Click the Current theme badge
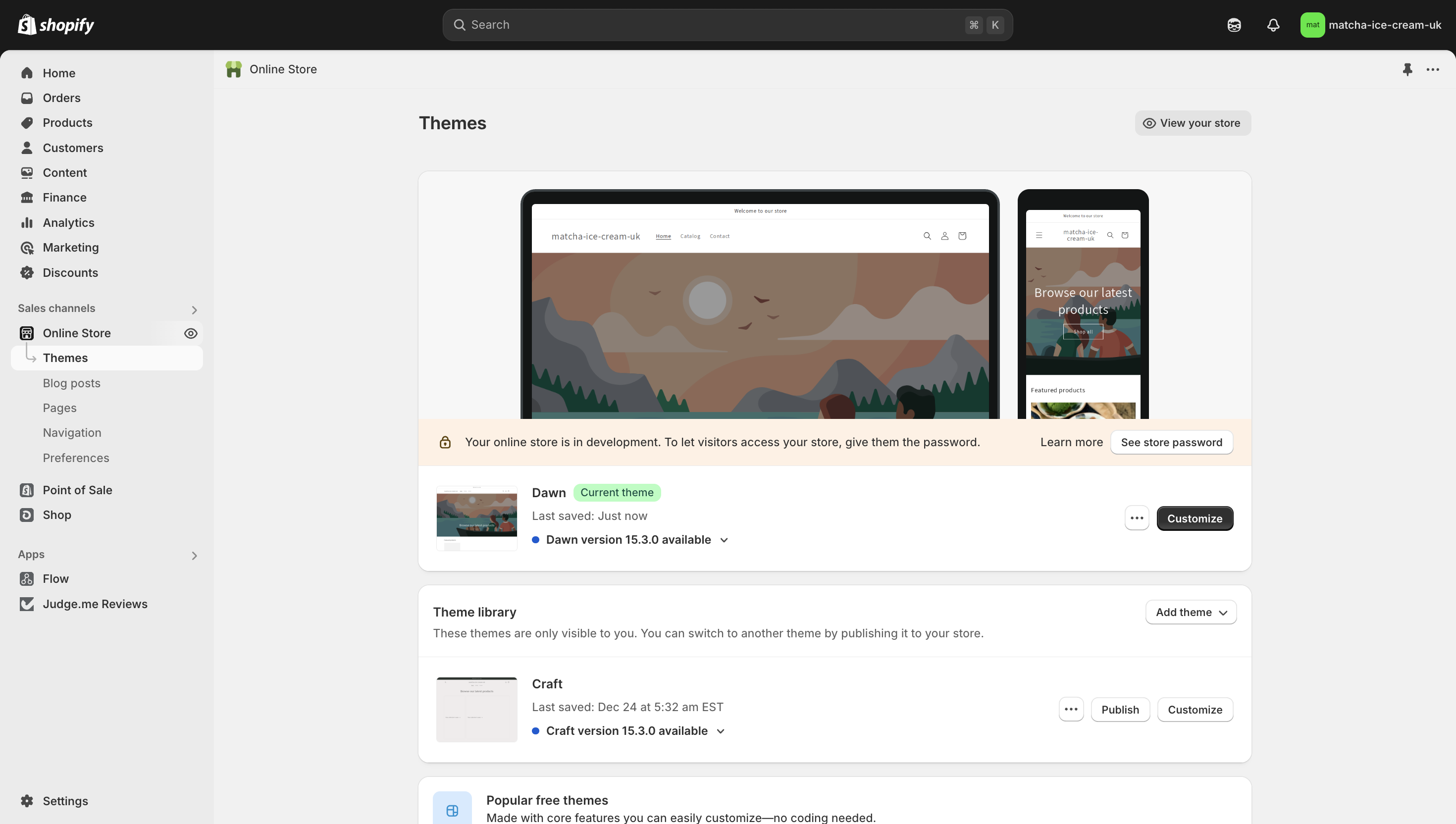Viewport: 1456px width, 824px height. tap(617, 492)
